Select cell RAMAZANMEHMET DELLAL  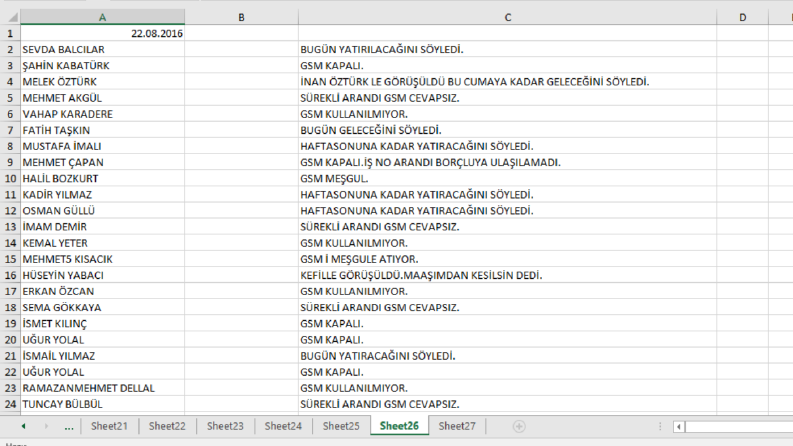click(103, 388)
